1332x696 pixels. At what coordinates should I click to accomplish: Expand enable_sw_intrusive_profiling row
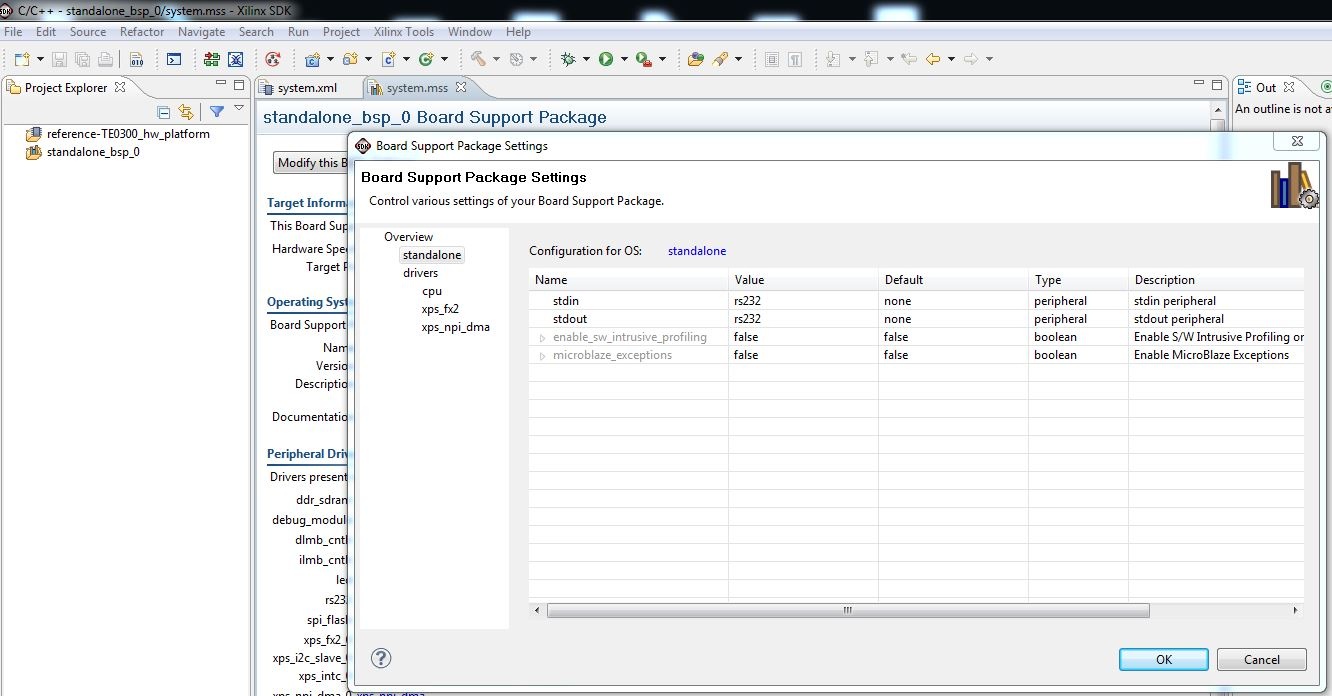tap(542, 338)
